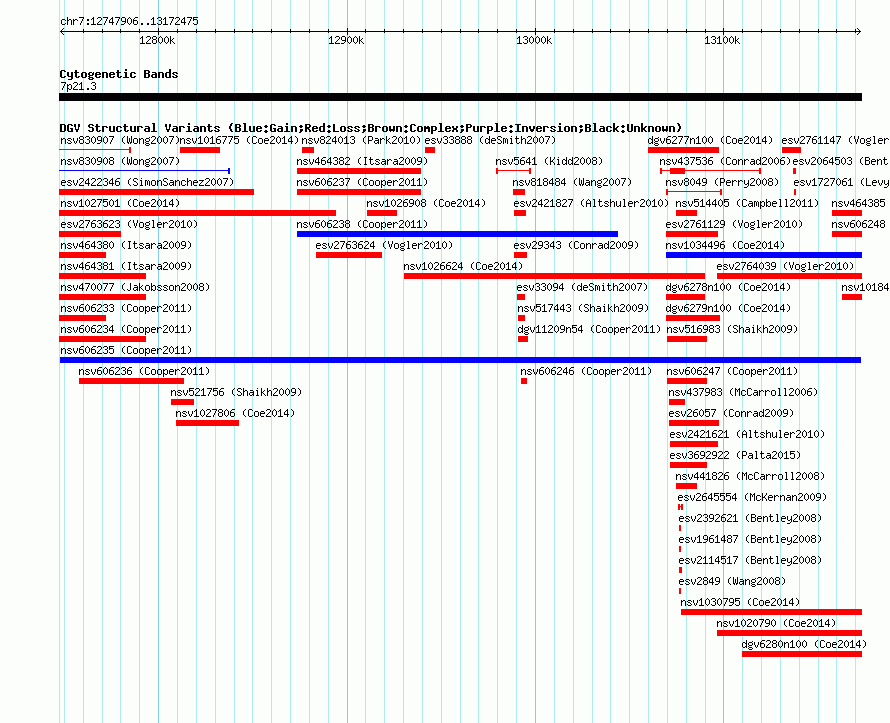Viewport: 890px width, 723px height.
Task: Click nsv464382 (Itsara2009) label
Action: [x=362, y=161]
